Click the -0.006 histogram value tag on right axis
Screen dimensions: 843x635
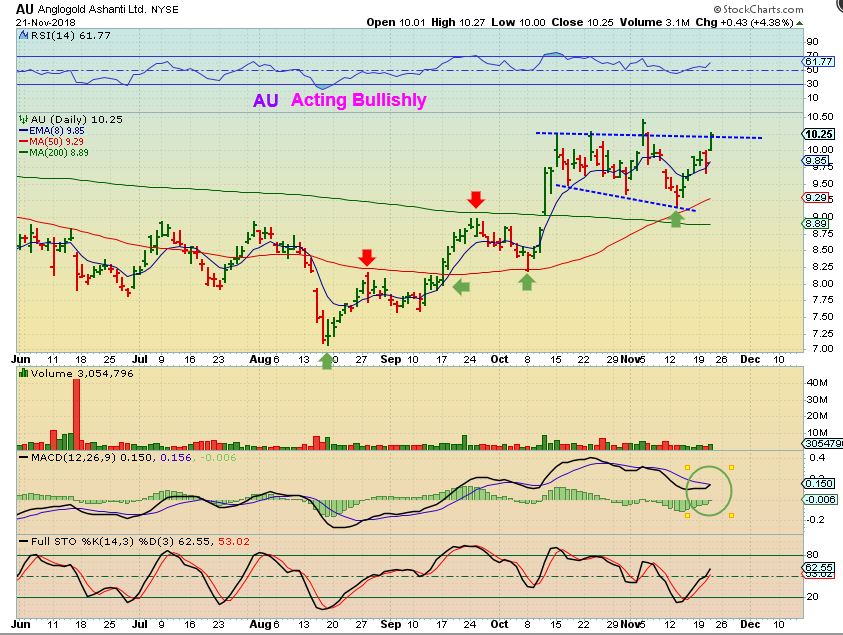tap(820, 500)
